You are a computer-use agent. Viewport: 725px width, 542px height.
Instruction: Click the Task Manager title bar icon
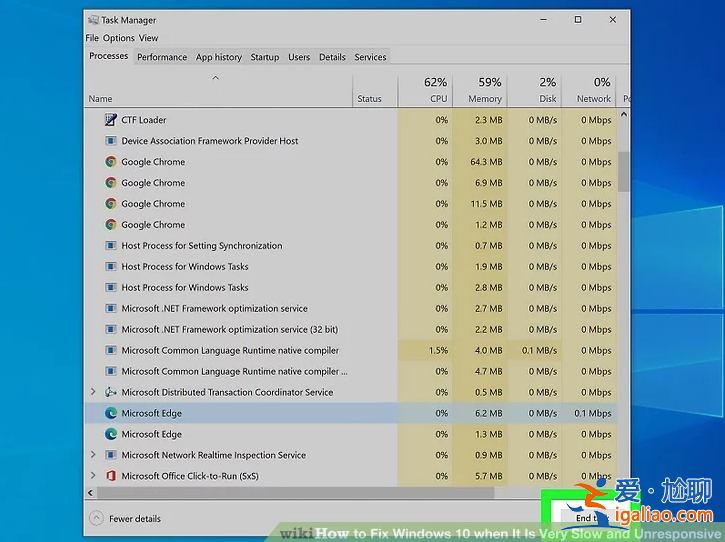point(93,20)
